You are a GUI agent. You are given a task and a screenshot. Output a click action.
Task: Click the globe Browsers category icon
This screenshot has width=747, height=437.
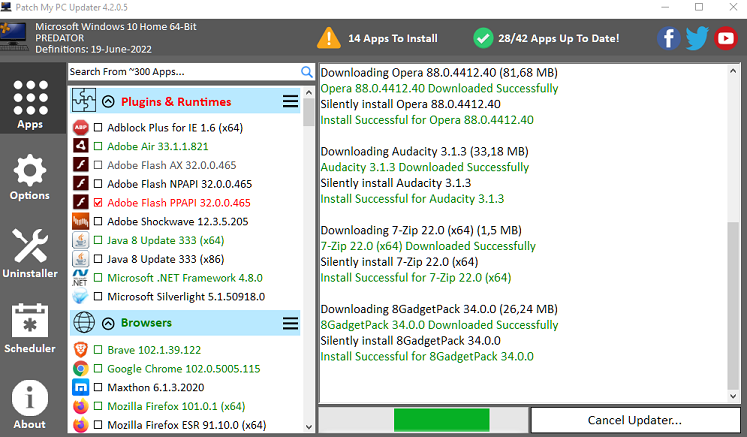pos(84,323)
